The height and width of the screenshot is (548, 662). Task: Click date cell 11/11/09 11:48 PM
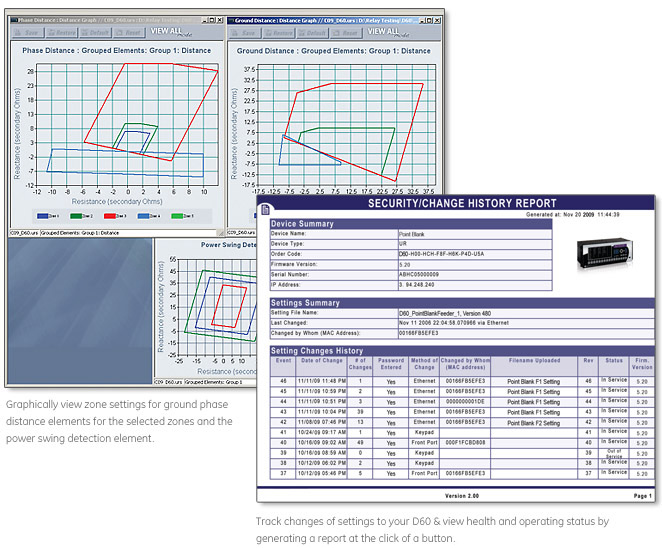pyautogui.click(x=322, y=381)
